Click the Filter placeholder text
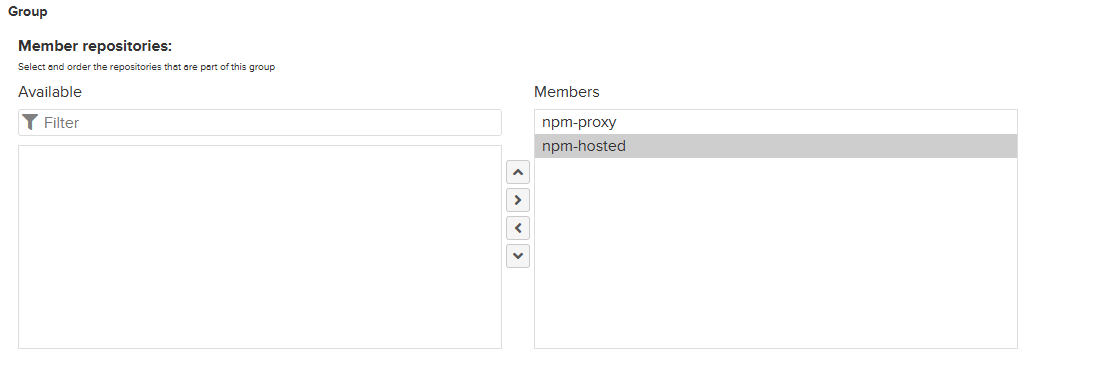The image size is (1100, 368). pyautogui.click(x=62, y=123)
